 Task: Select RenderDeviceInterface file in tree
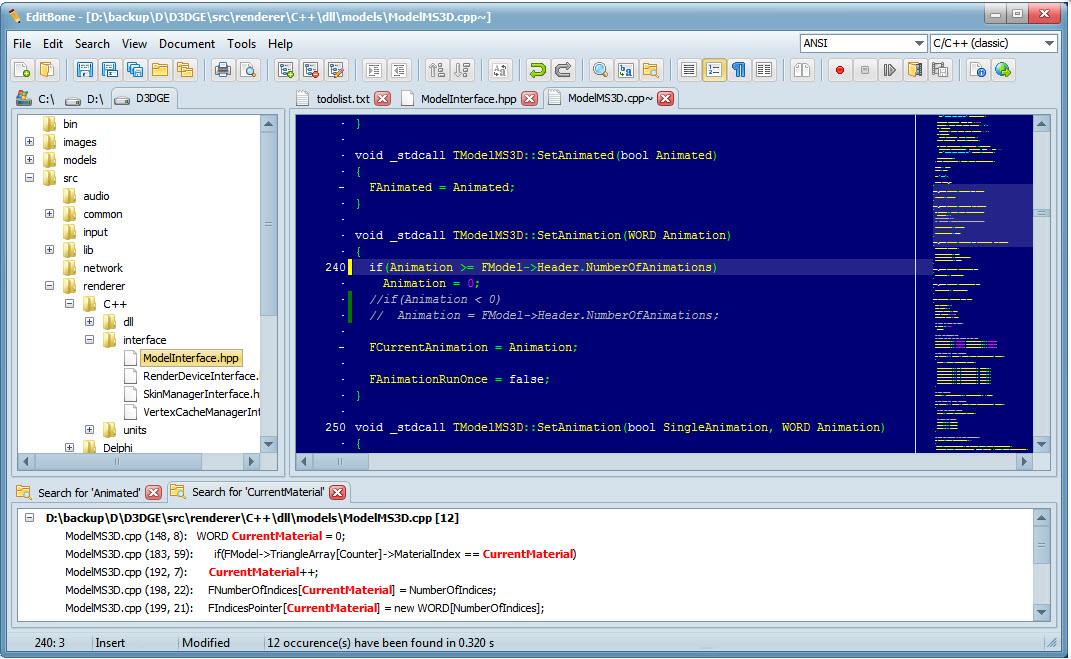click(x=199, y=376)
